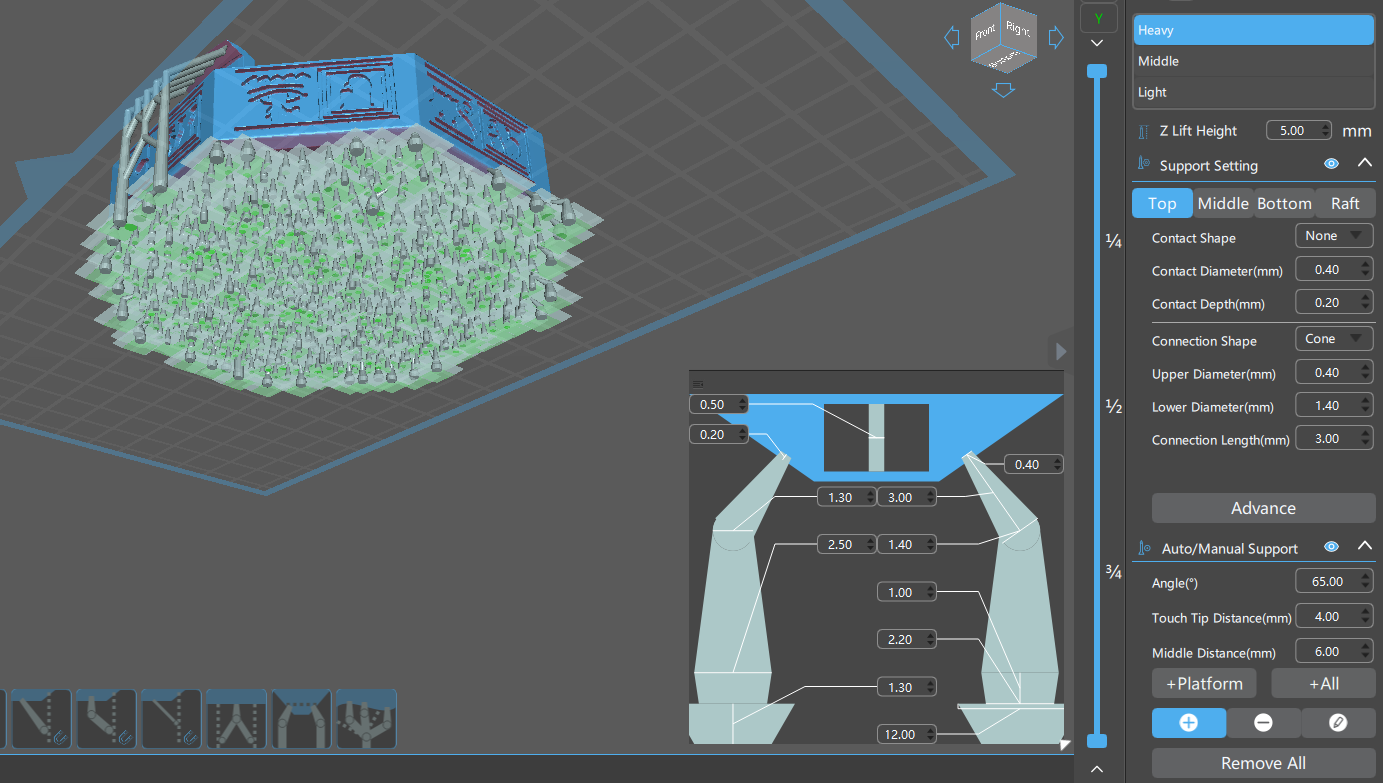The image size is (1383, 783).
Task: Select the Middle preset in list
Action: [x=1253, y=61]
